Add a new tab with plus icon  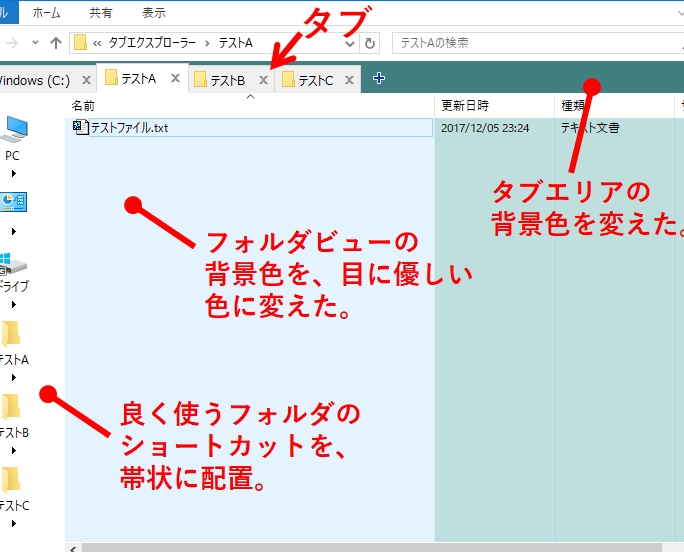(x=378, y=79)
